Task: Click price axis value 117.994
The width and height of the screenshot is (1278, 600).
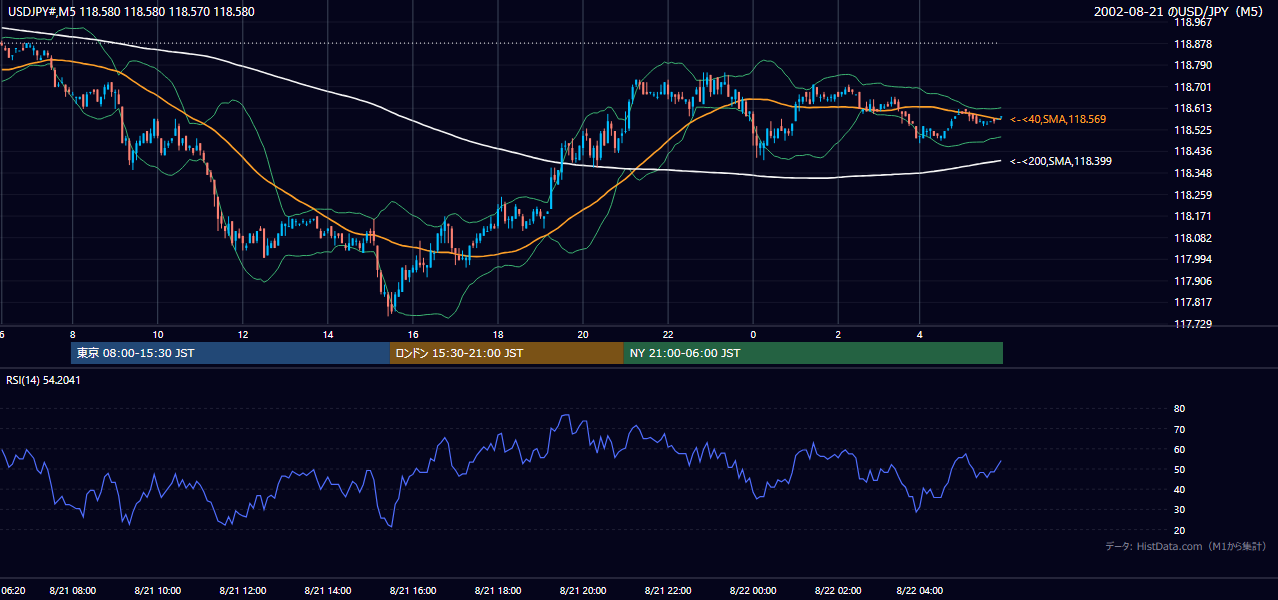Action: 1192,259
